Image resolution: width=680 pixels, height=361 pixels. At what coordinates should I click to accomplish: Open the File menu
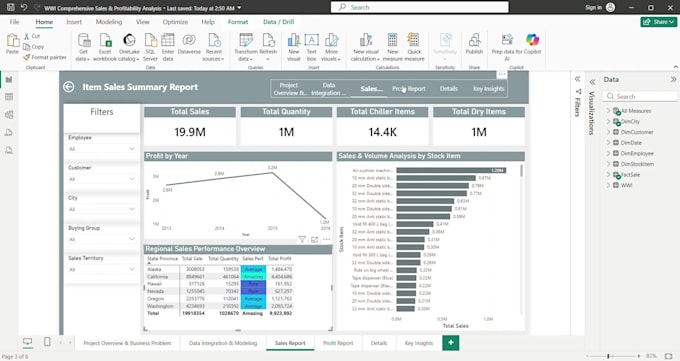click(14, 22)
